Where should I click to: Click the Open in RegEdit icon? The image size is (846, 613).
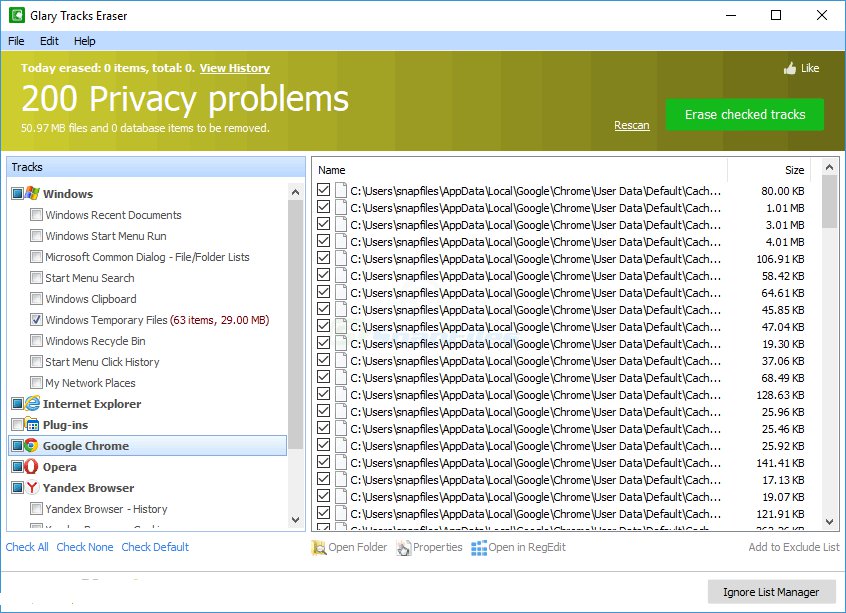click(x=479, y=547)
